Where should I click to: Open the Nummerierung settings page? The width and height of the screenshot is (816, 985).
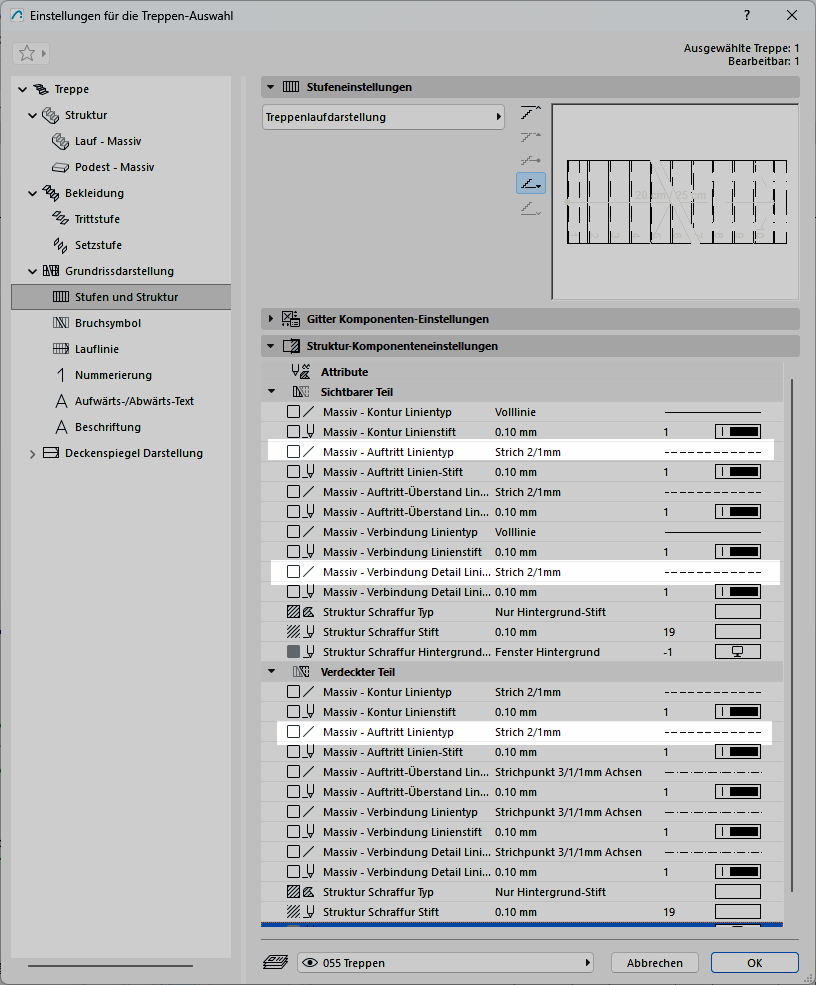click(113, 375)
